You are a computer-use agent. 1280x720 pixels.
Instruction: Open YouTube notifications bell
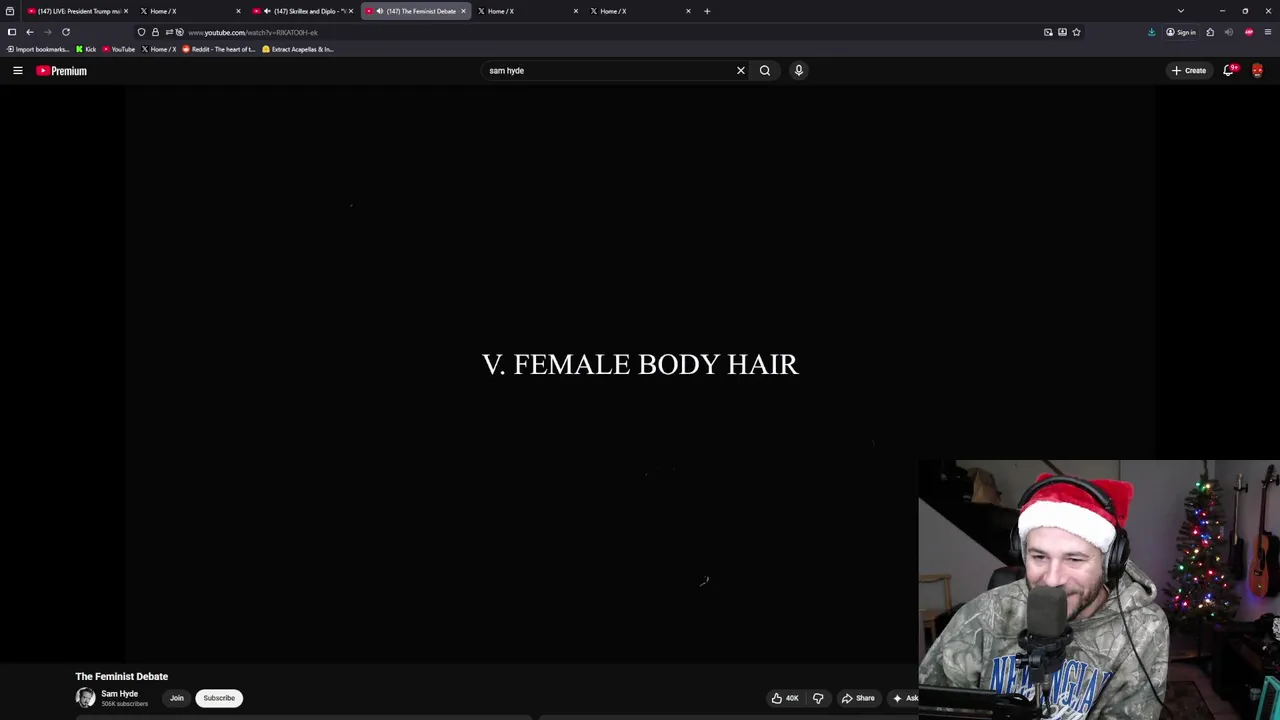(1229, 71)
